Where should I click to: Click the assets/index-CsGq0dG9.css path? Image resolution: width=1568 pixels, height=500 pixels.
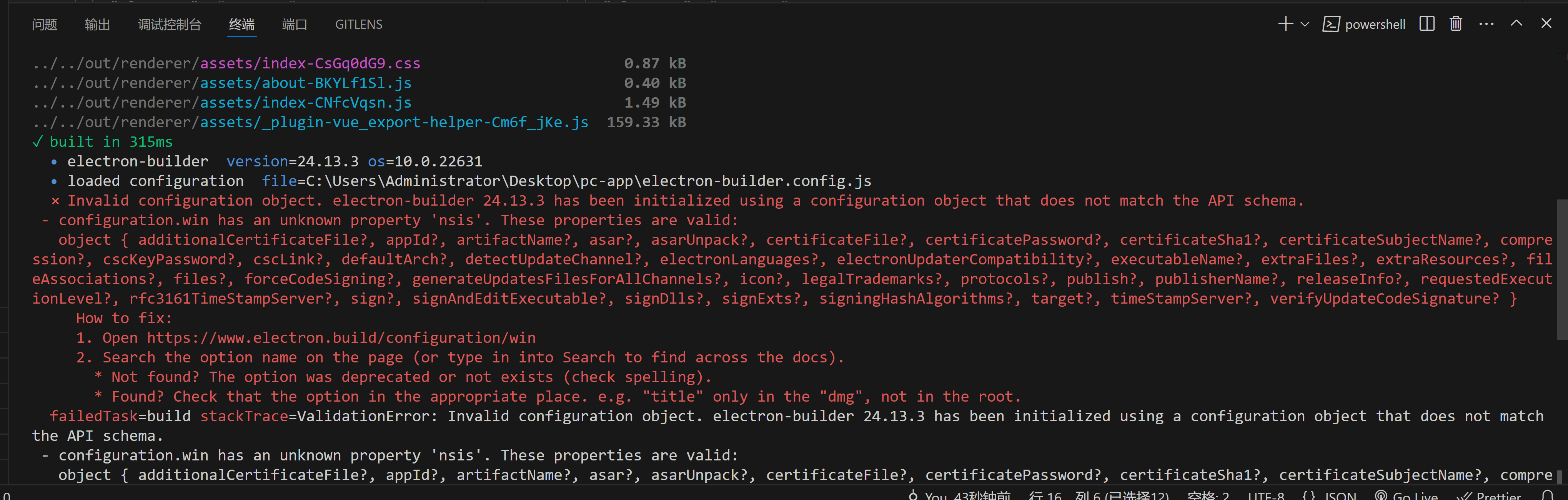point(310,63)
